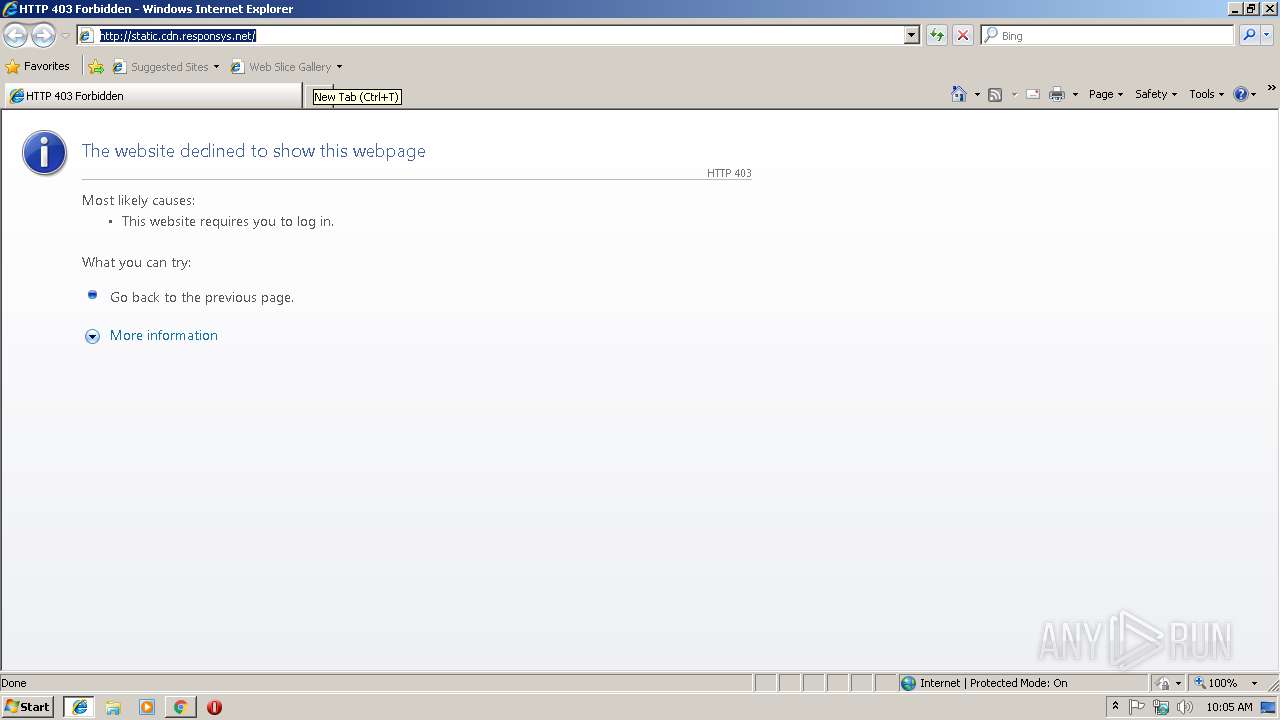The height and width of the screenshot is (720, 1280).
Task: Click the Home icon in command bar
Action: point(959,94)
